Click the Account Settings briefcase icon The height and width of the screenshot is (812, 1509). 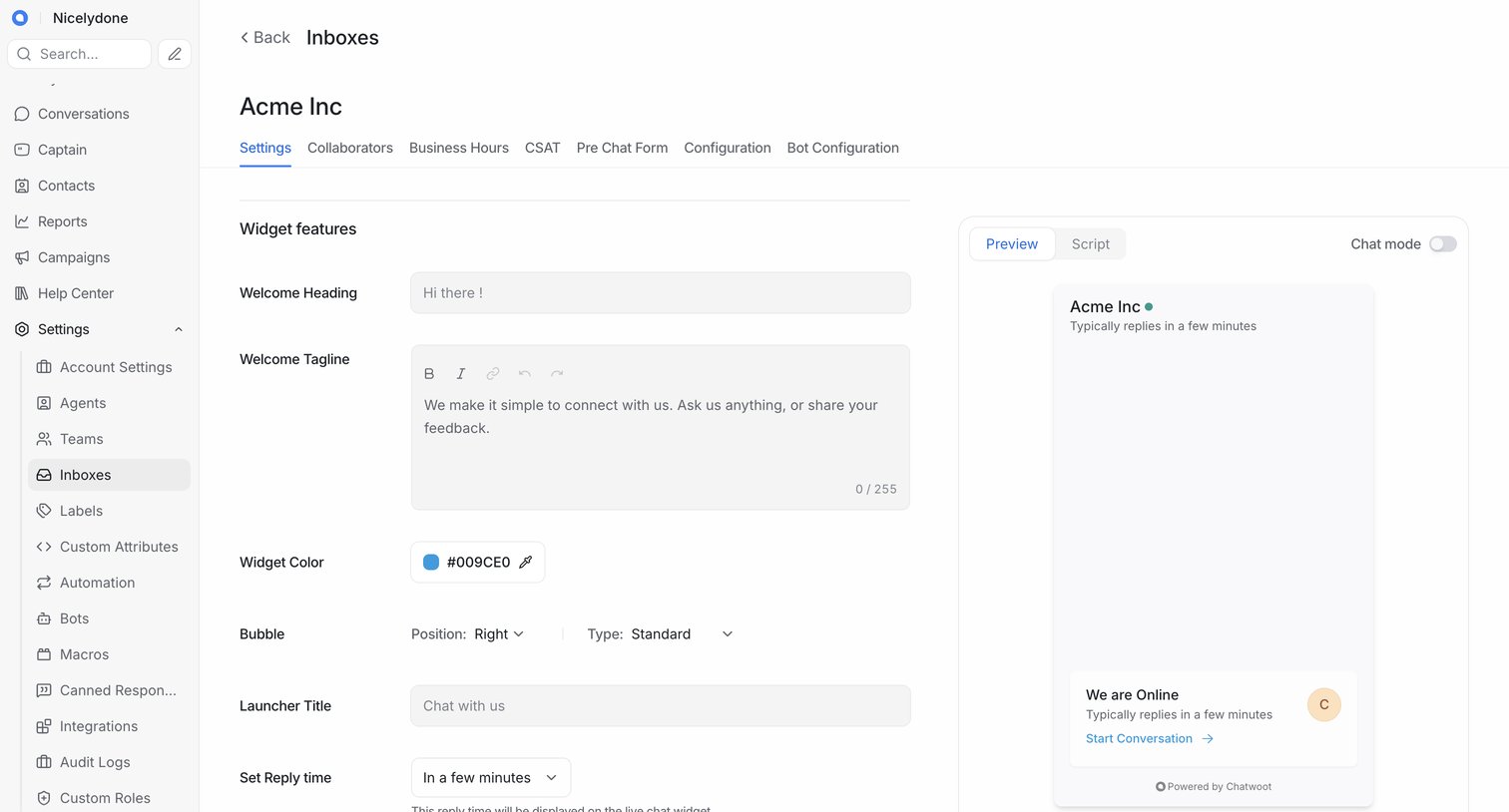coord(44,367)
